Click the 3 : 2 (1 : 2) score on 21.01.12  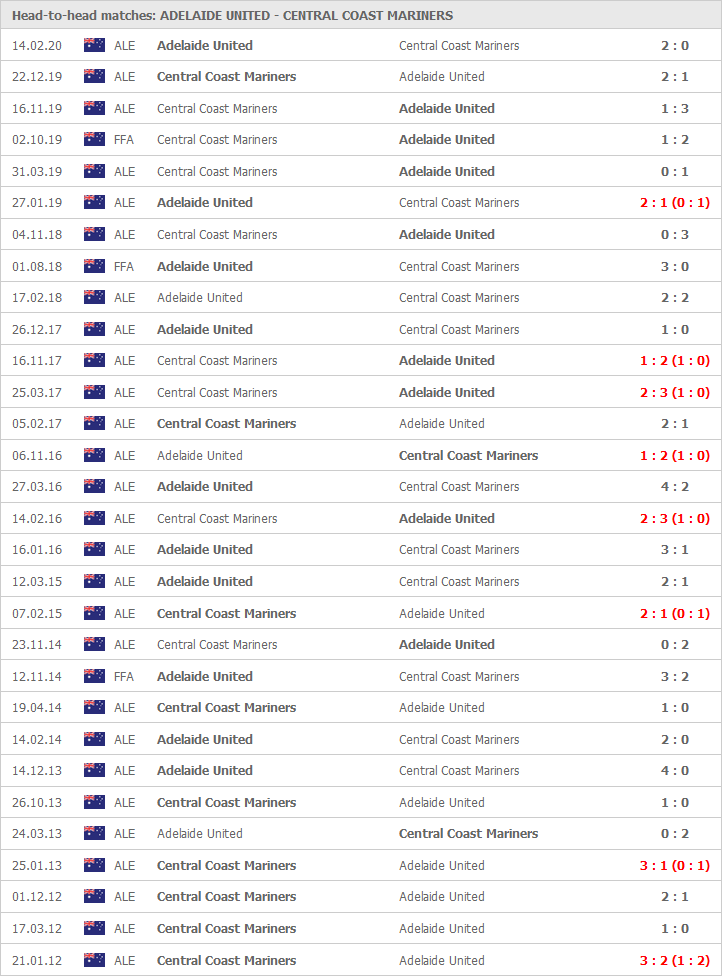pos(675,960)
